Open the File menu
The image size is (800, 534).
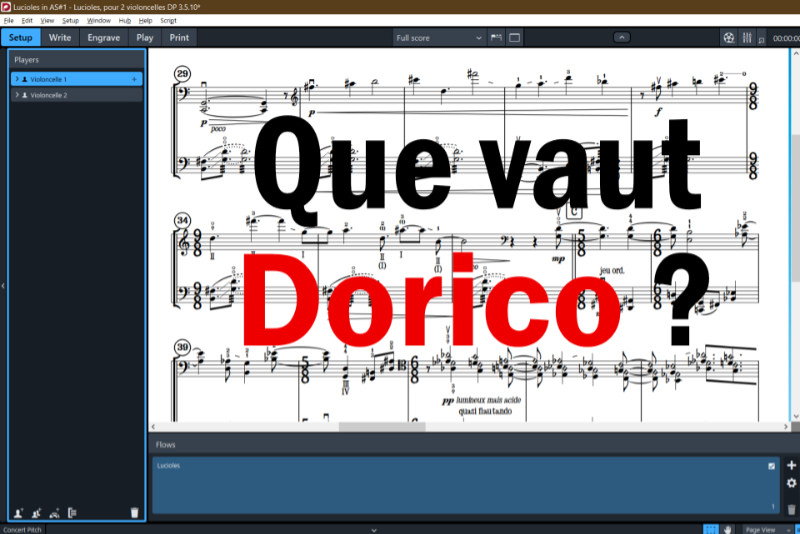coord(9,20)
